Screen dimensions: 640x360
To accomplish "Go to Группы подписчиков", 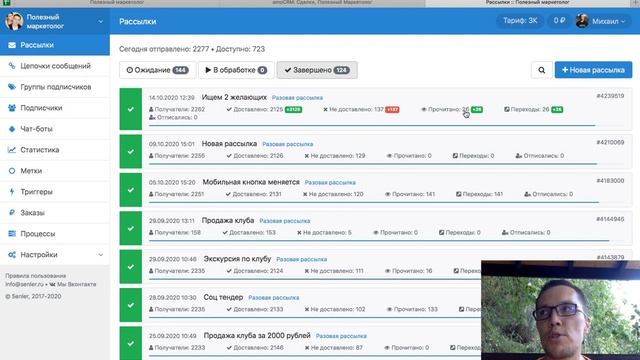I will point(55,87).
